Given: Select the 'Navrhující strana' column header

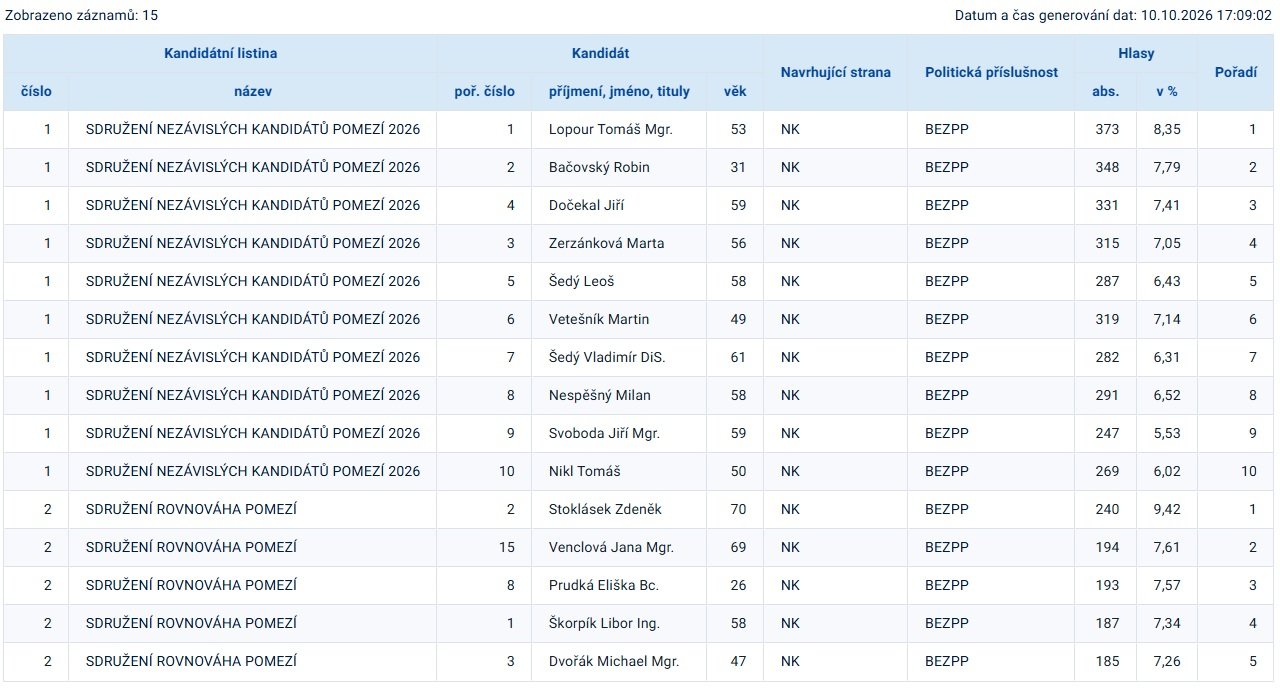Looking at the screenshot, I should click(836, 72).
